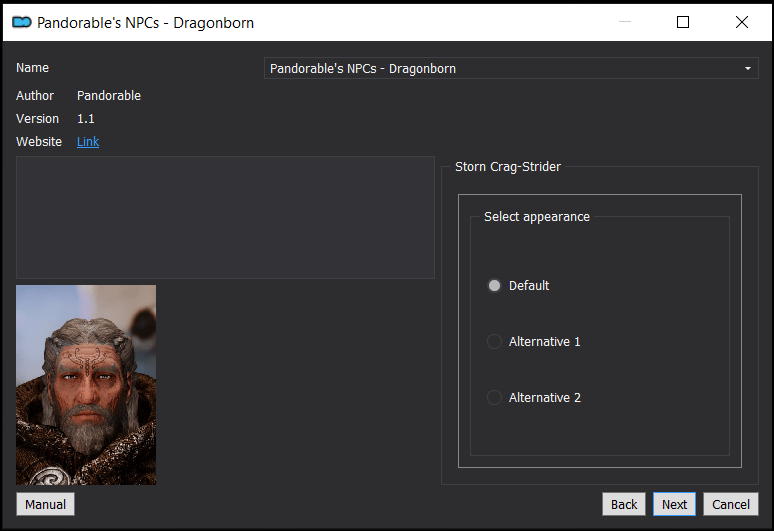The width and height of the screenshot is (774, 531).
Task: Minimize the installer dialog window
Action: 625,22
